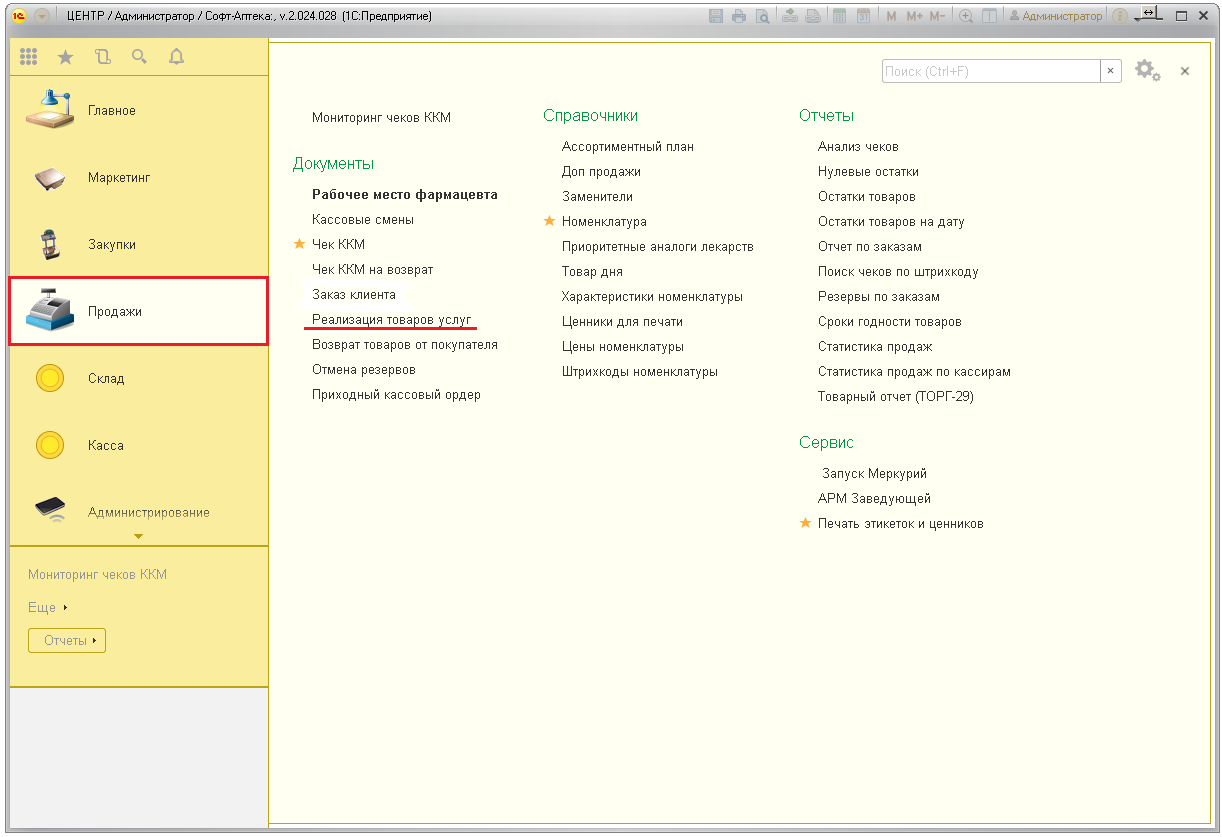Open Реализация товаров услуг document list
Screen dimensions: 1222x837
point(391,319)
